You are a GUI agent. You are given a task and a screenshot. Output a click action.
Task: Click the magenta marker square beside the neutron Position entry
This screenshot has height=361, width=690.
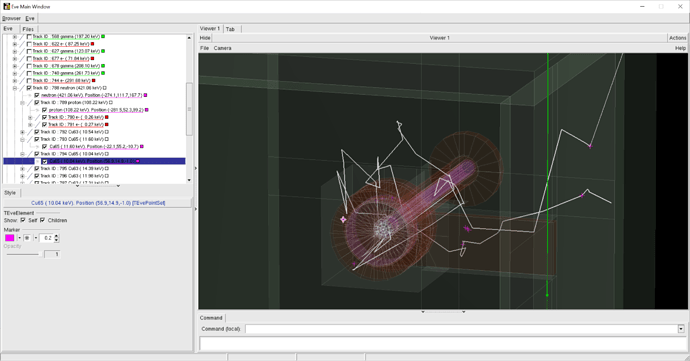pos(146,95)
